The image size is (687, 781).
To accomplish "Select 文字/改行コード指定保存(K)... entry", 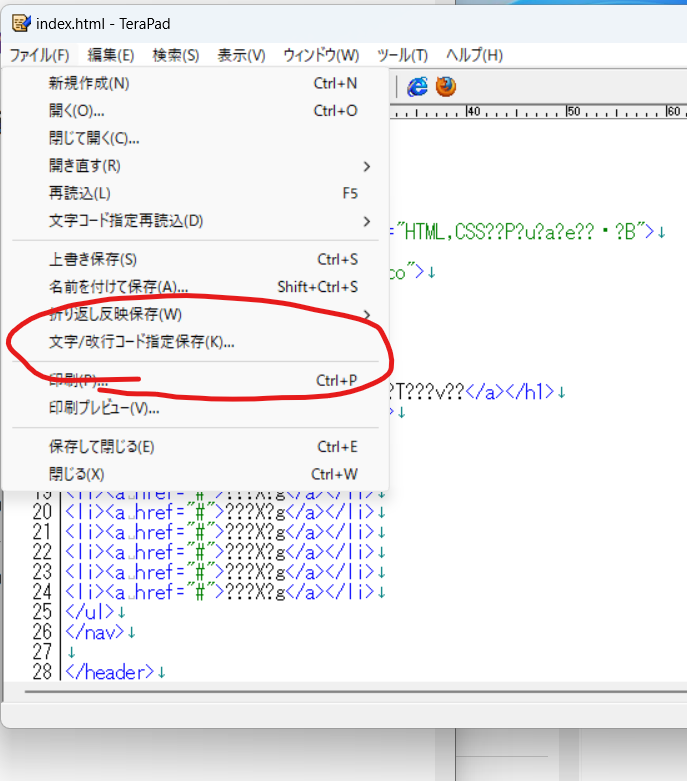I will [195, 342].
